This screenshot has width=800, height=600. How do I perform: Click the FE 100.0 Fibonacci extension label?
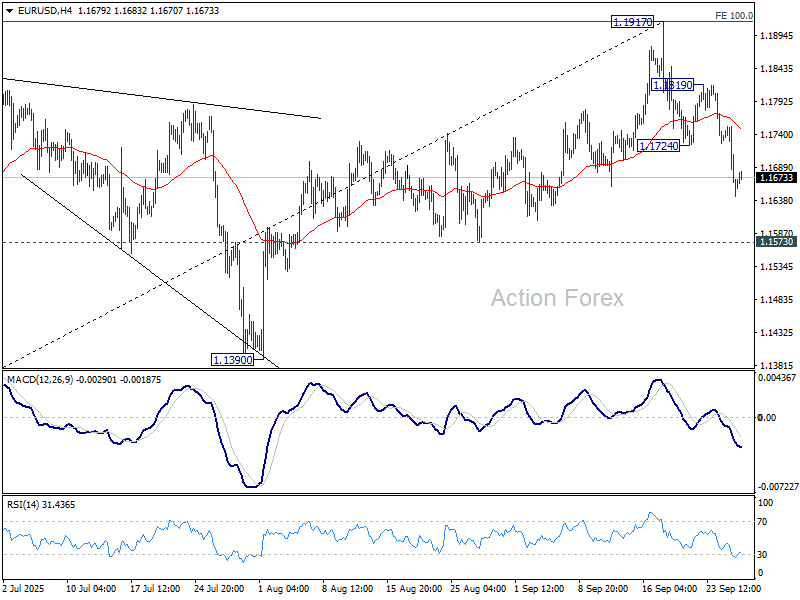[733, 16]
